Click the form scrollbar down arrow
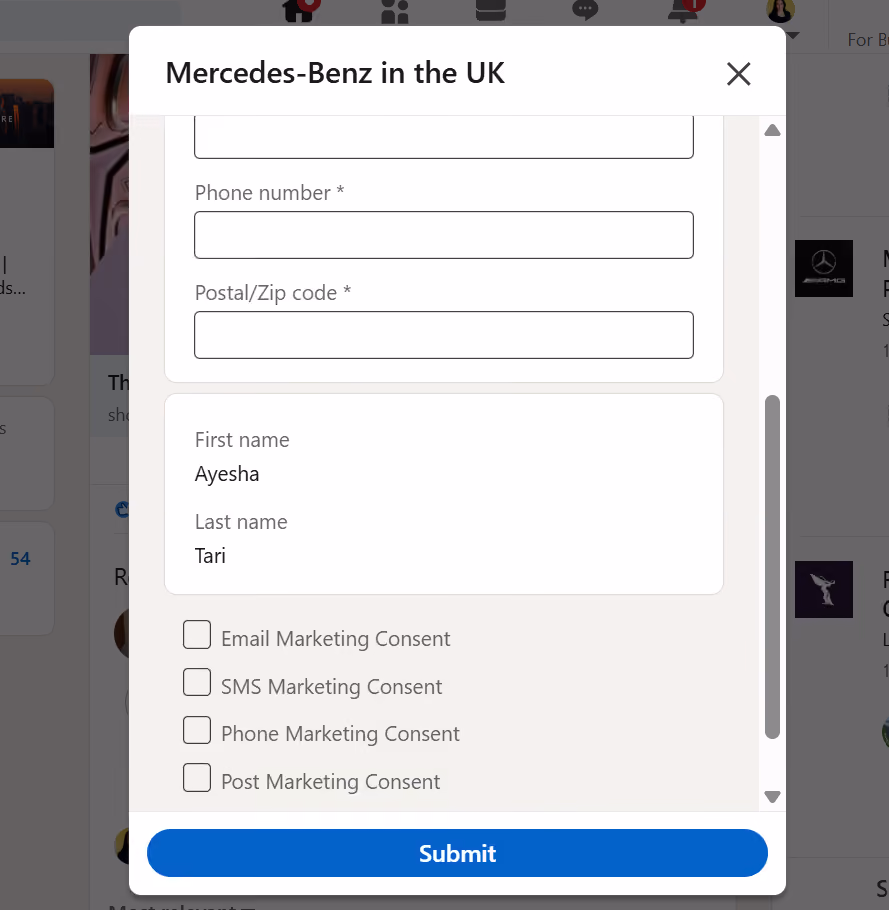889x910 pixels. (x=772, y=797)
